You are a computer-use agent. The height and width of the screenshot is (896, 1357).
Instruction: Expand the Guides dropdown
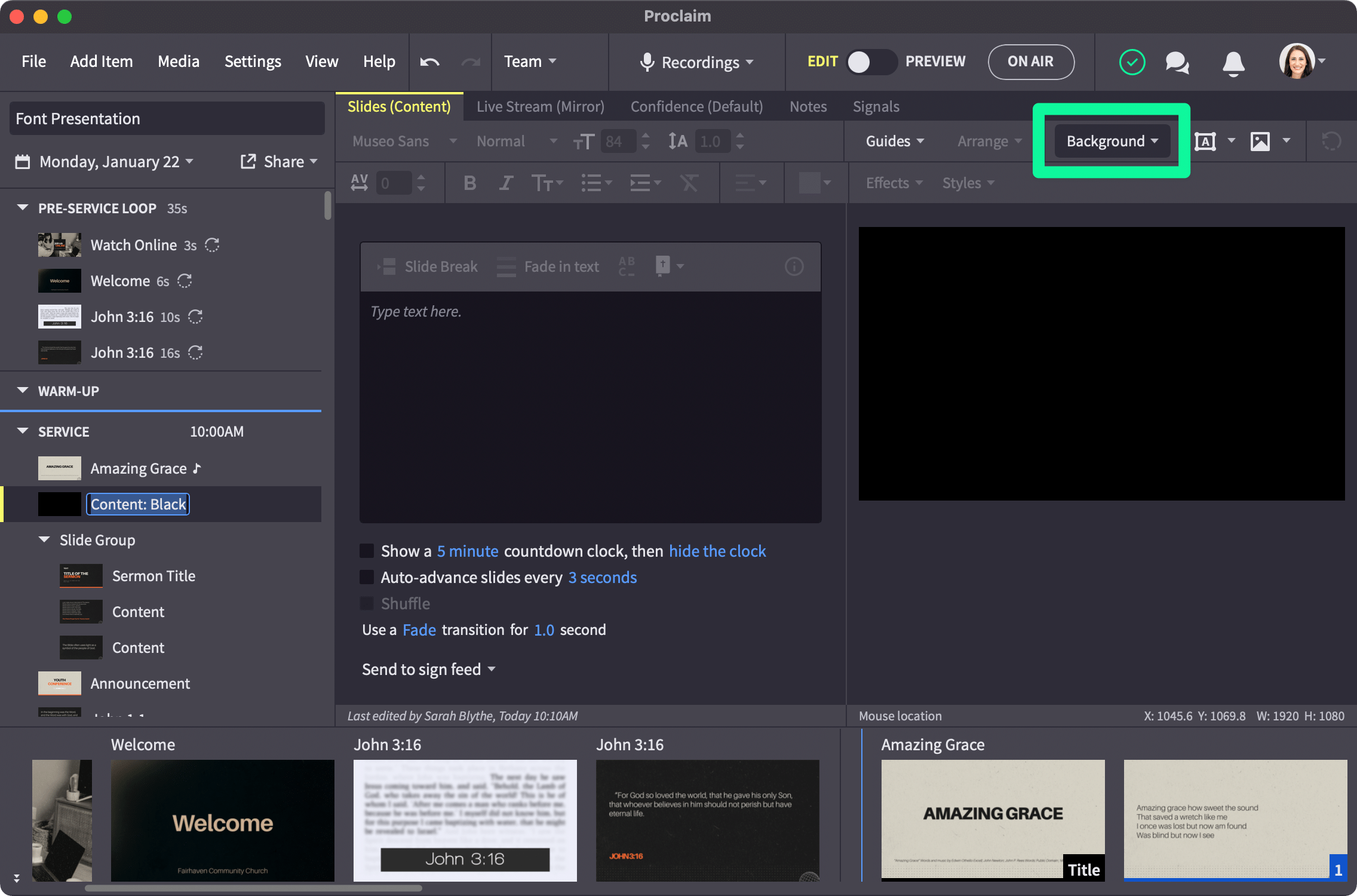(x=892, y=140)
